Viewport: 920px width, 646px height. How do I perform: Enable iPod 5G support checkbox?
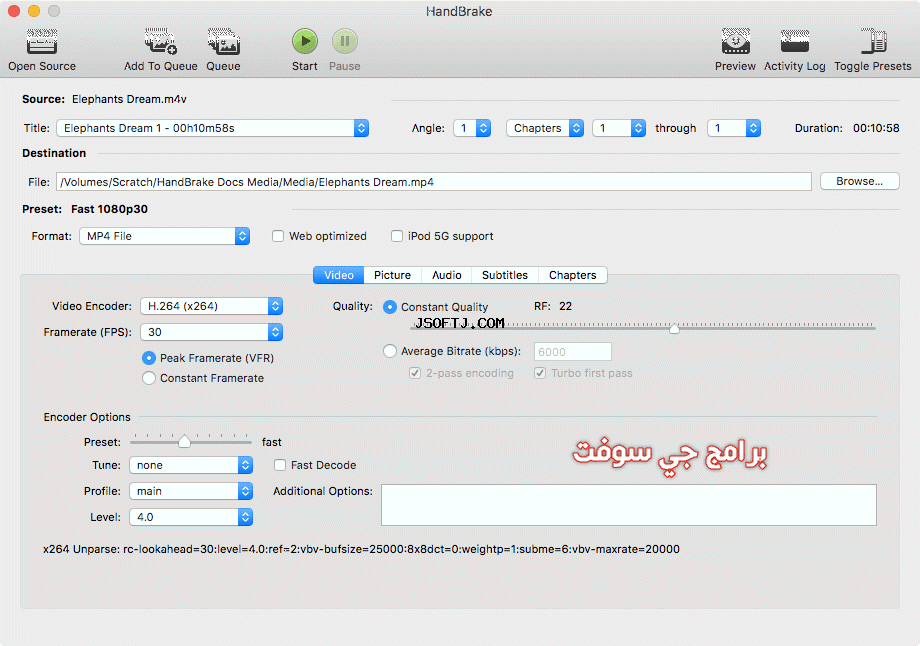click(397, 236)
